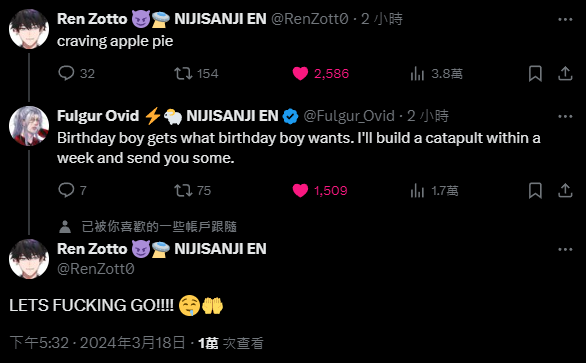Toggle like on tweet with 1,509 likes
This screenshot has width=586, height=363.
tap(300, 190)
